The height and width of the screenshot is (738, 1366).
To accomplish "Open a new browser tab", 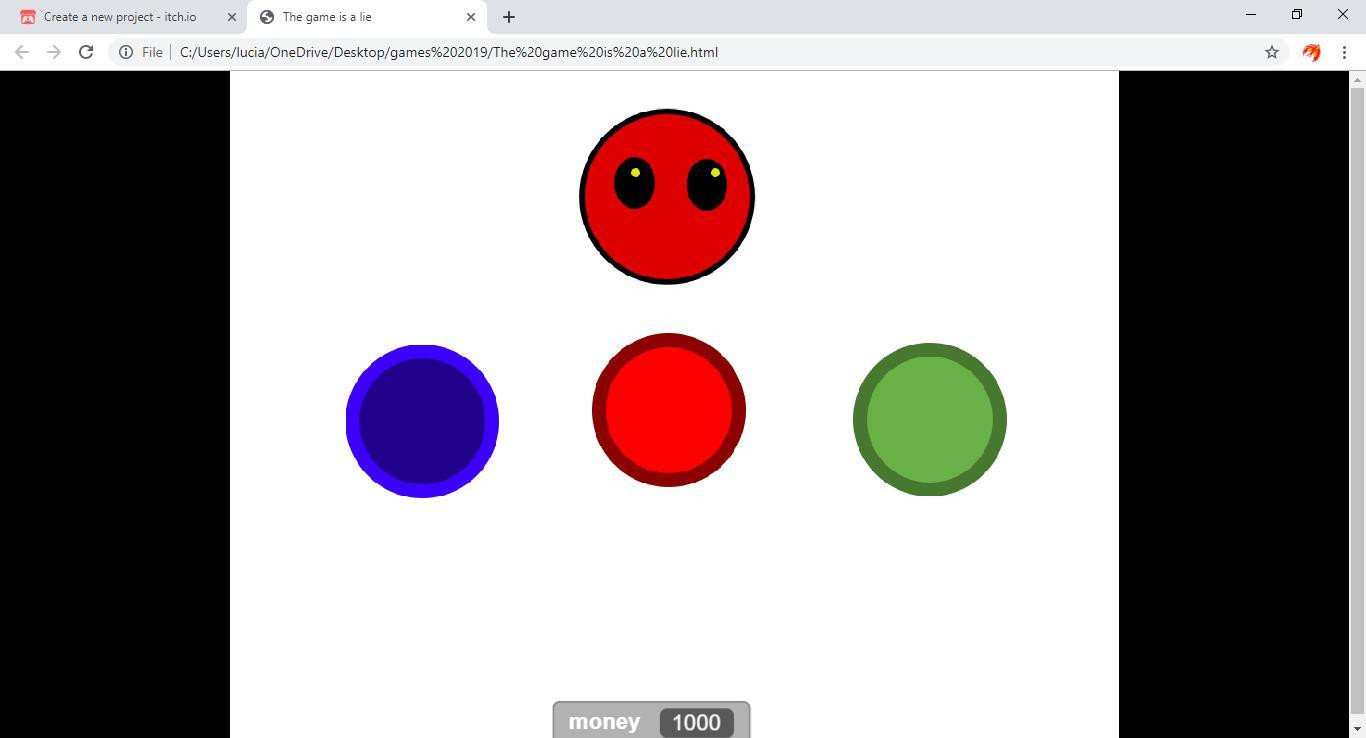I will pos(509,17).
